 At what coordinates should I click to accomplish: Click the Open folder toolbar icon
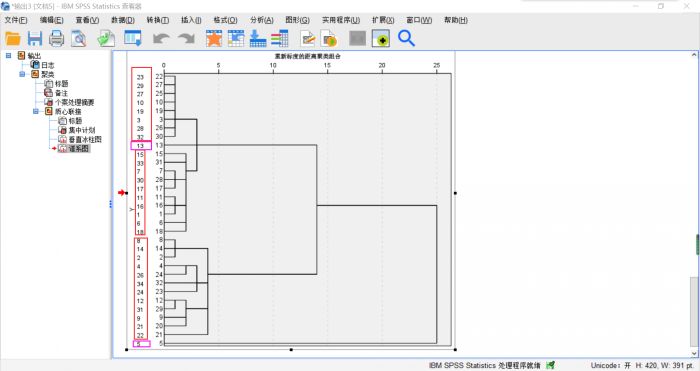[x=13, y=38]
